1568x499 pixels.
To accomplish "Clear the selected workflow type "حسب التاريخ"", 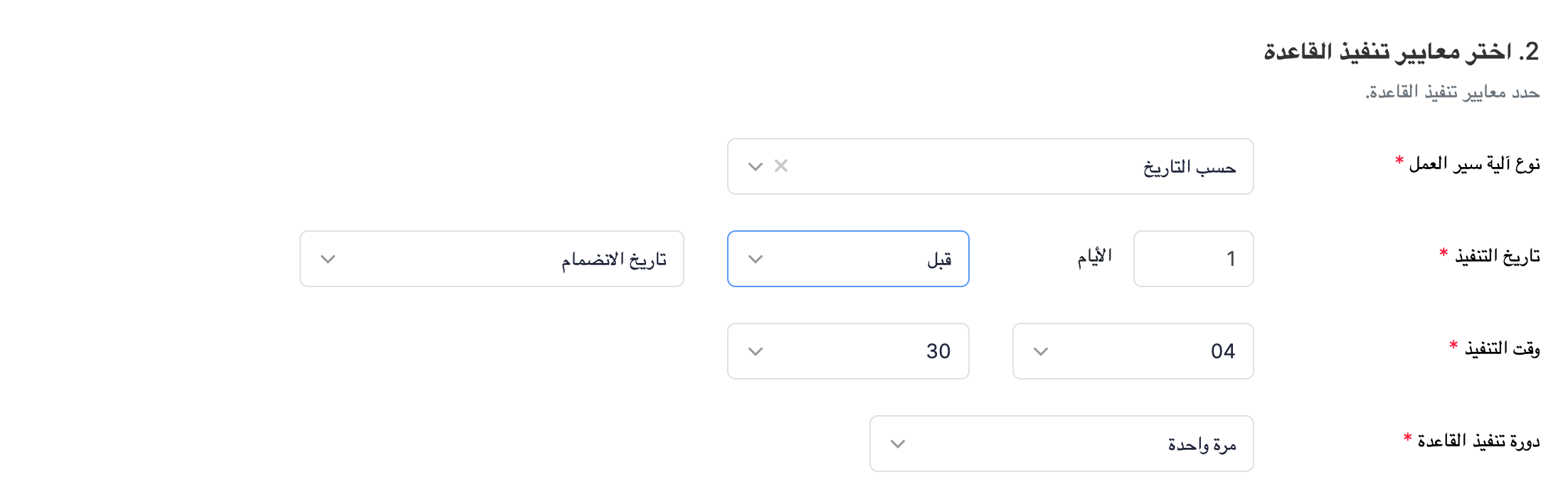I will pos(781,166).
